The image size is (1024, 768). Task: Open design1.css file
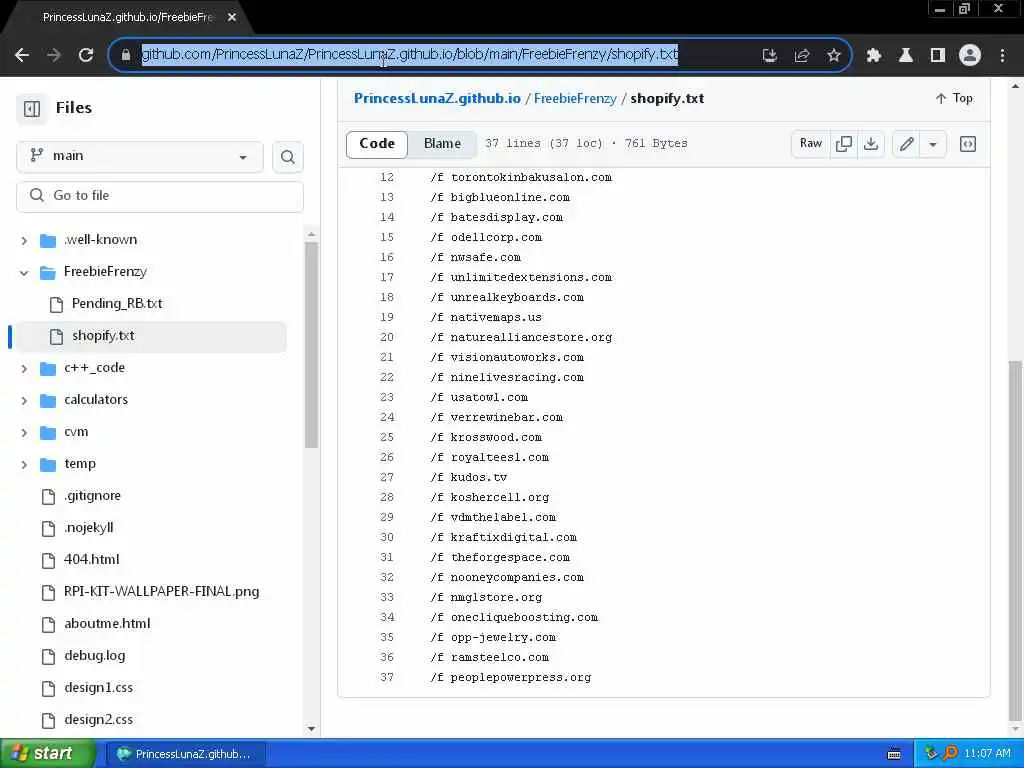point(98,688)
